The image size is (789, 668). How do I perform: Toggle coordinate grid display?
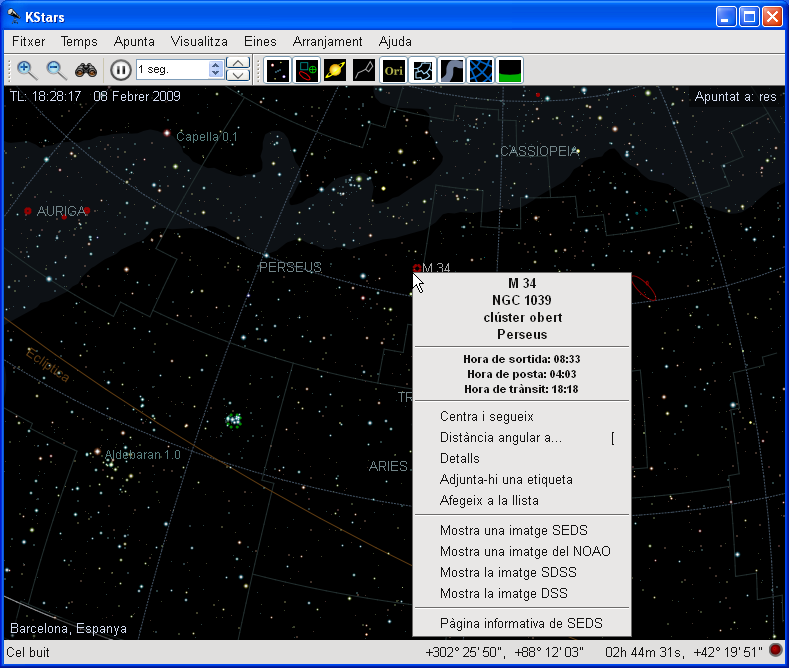[481, 70]
